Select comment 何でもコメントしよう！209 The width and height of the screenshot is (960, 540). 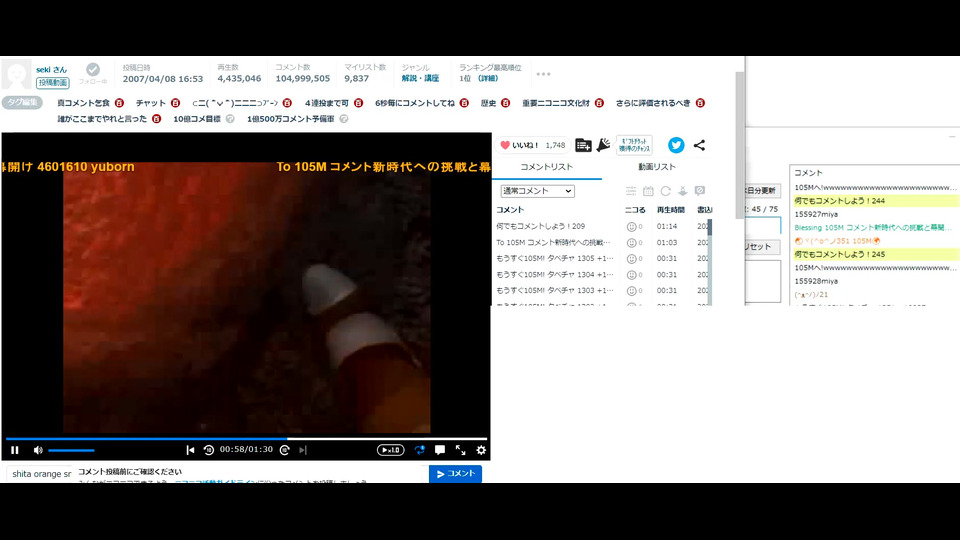541,227
